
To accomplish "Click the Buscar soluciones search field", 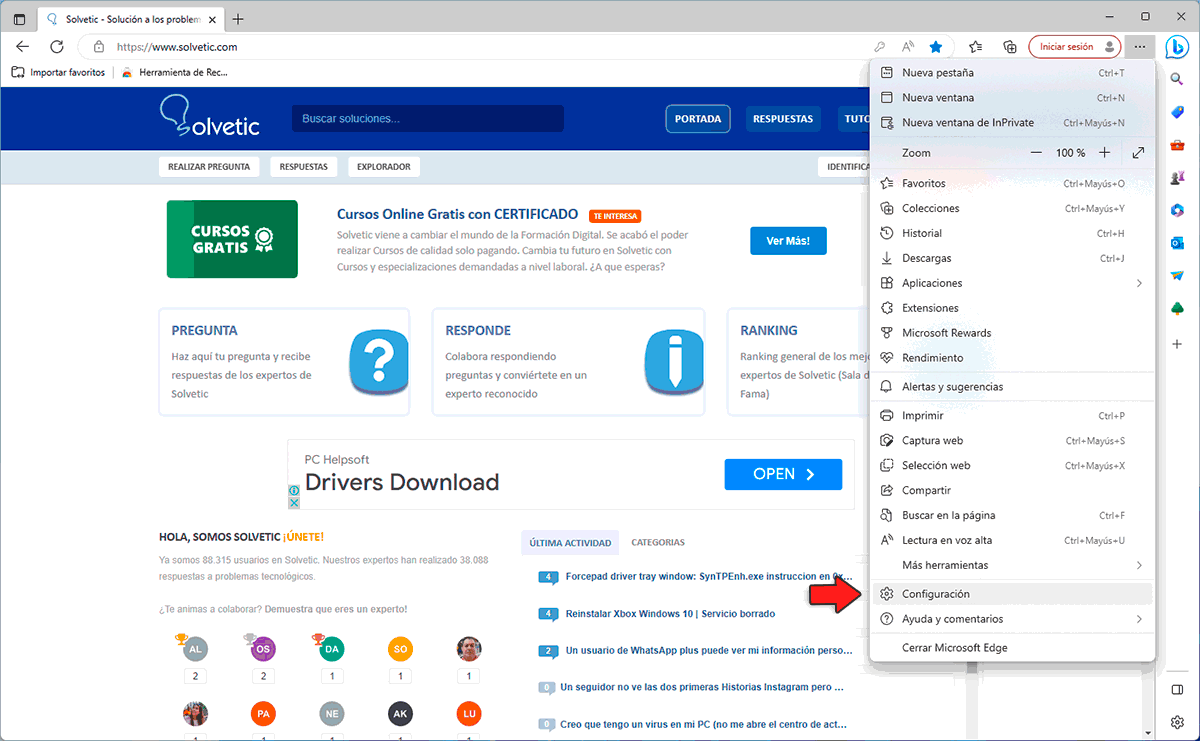I will 428,119.
